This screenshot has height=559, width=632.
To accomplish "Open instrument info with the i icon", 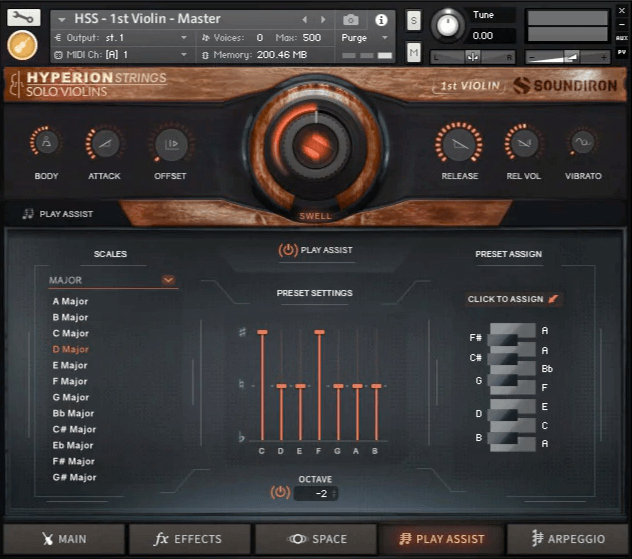I will (x=381, y=19).
